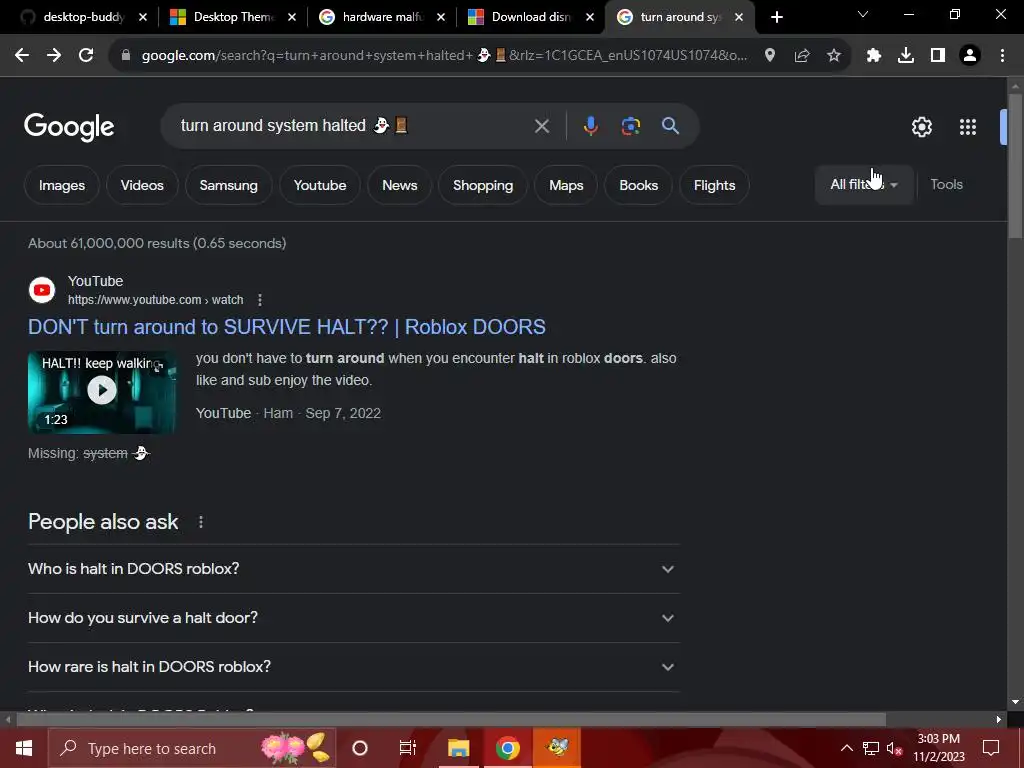The image size is (1024, 768).
Task: Filter results by Flights
Action: tap(714, 185)
